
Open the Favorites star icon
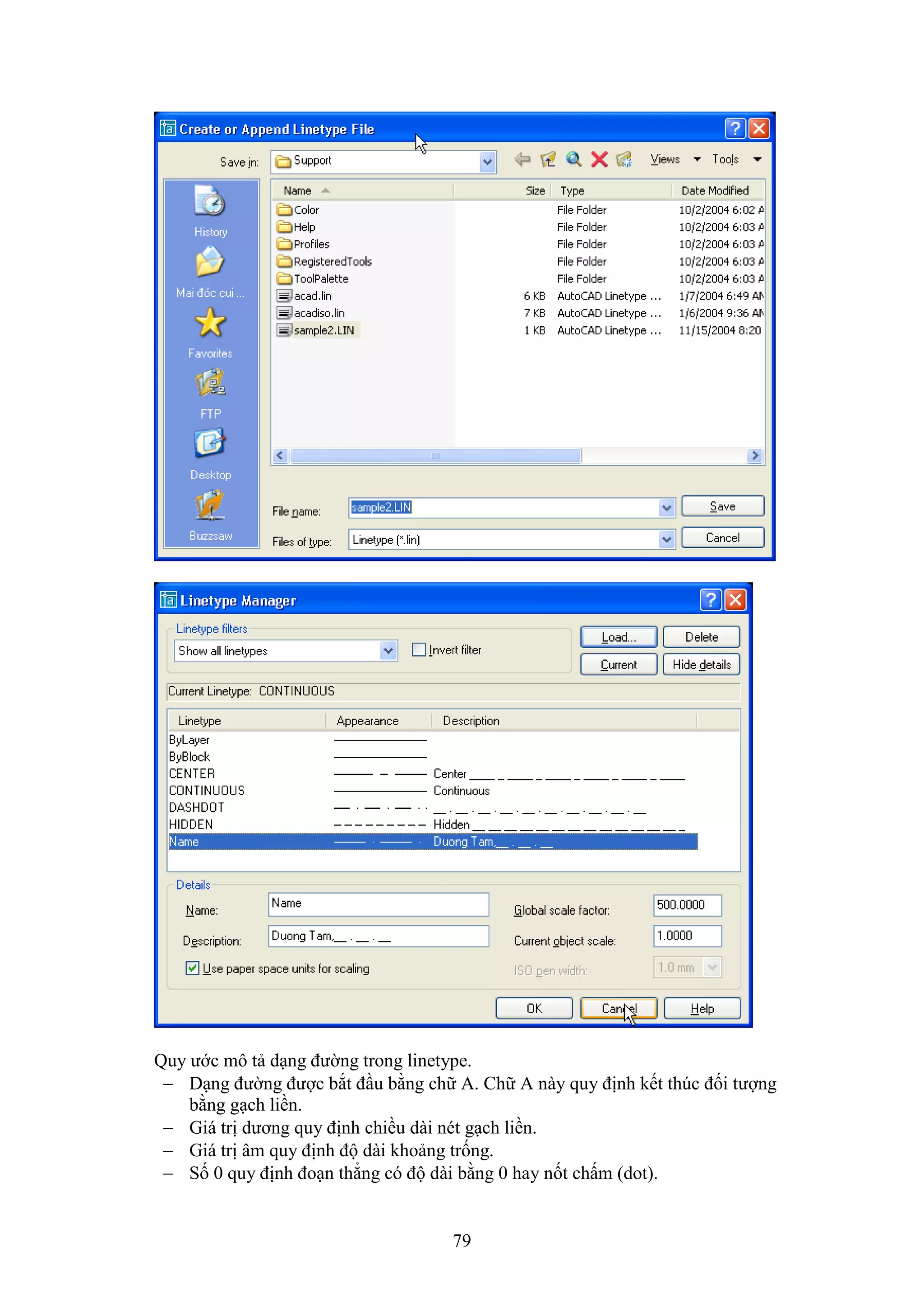[210, 323]
